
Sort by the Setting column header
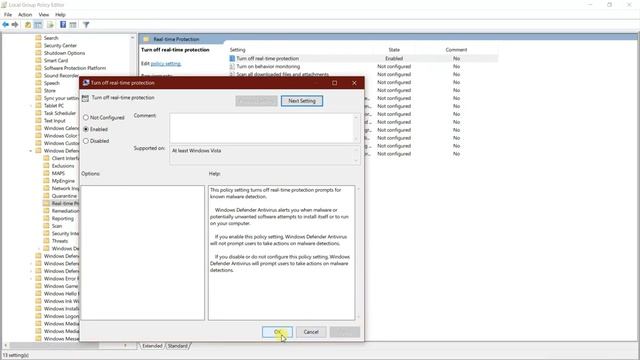(238, 50)
